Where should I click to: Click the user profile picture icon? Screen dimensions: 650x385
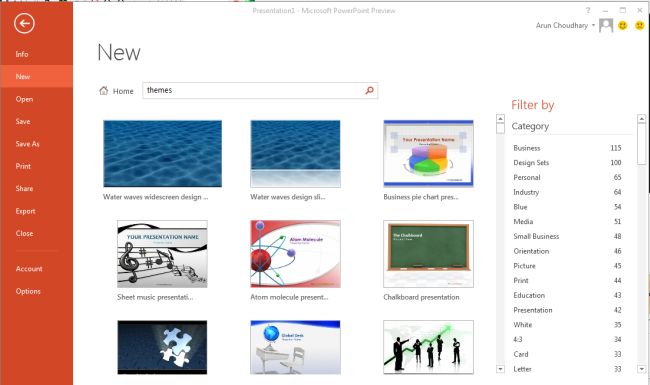(606, 25)
